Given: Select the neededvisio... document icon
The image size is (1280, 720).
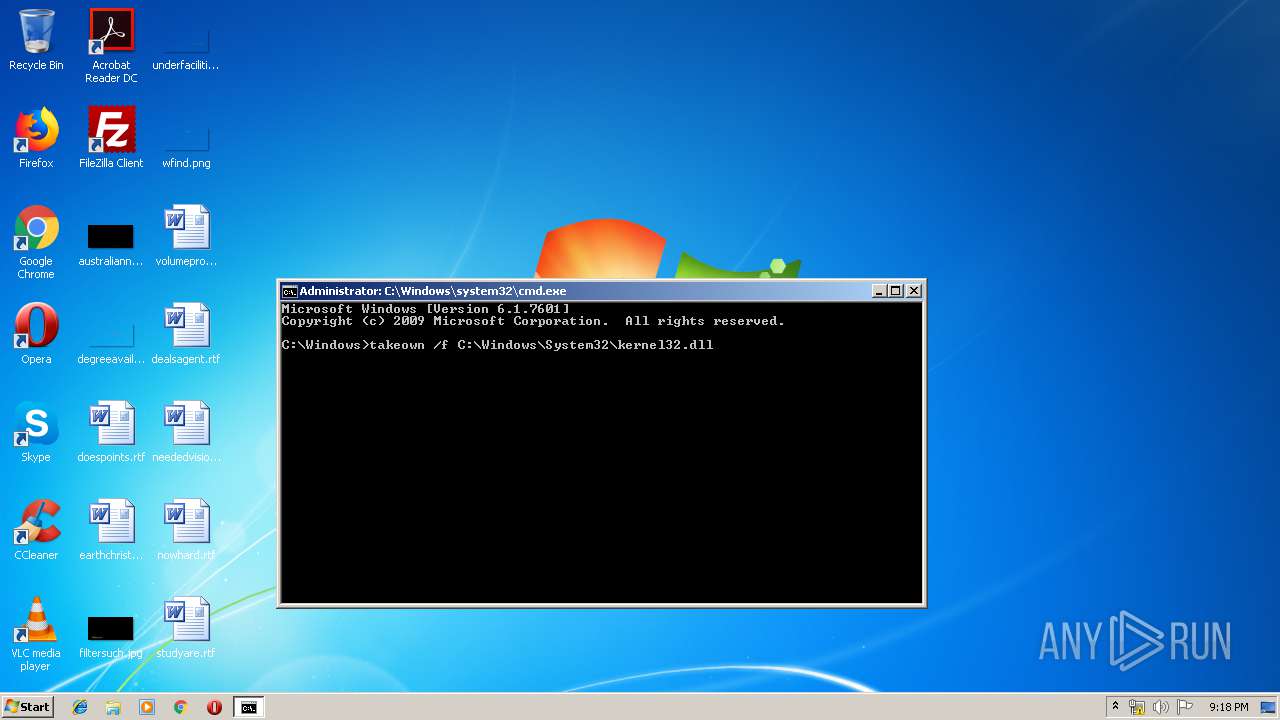Looking at the screenshot, I should 186,432.
